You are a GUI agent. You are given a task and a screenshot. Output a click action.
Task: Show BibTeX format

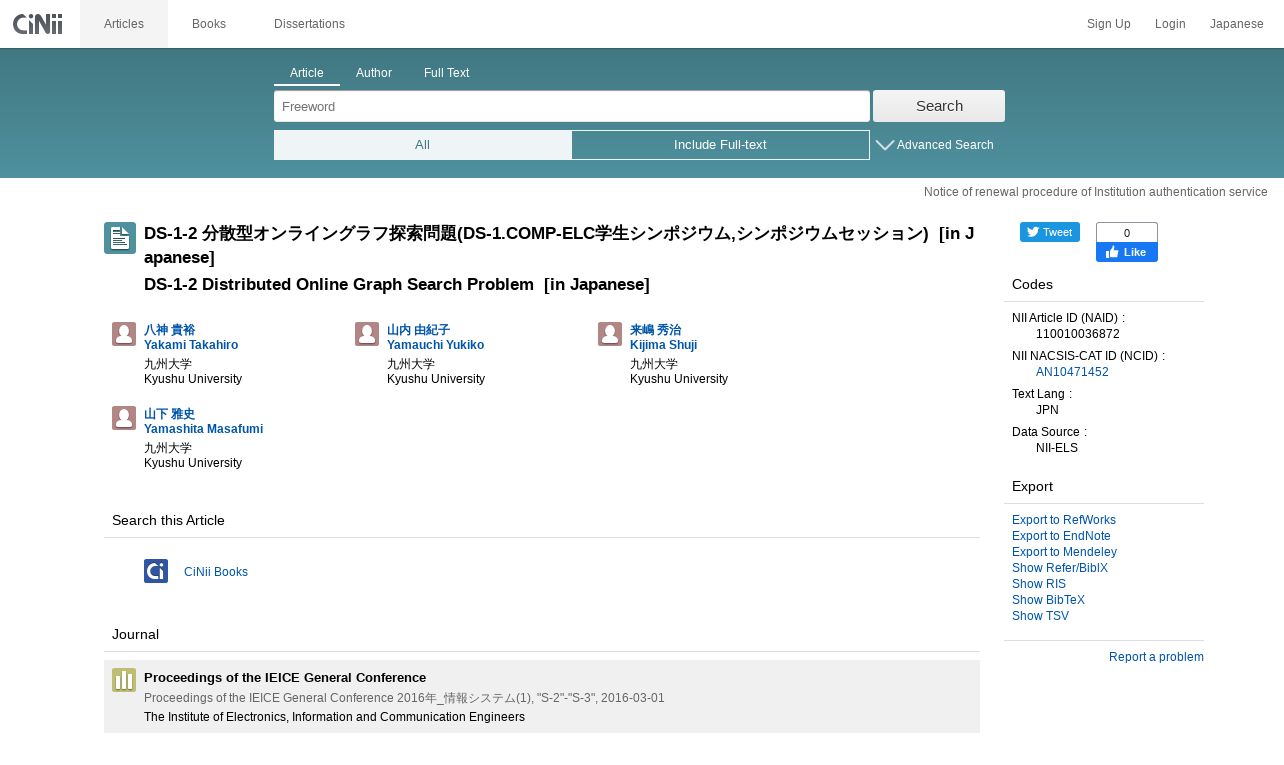1048,600
